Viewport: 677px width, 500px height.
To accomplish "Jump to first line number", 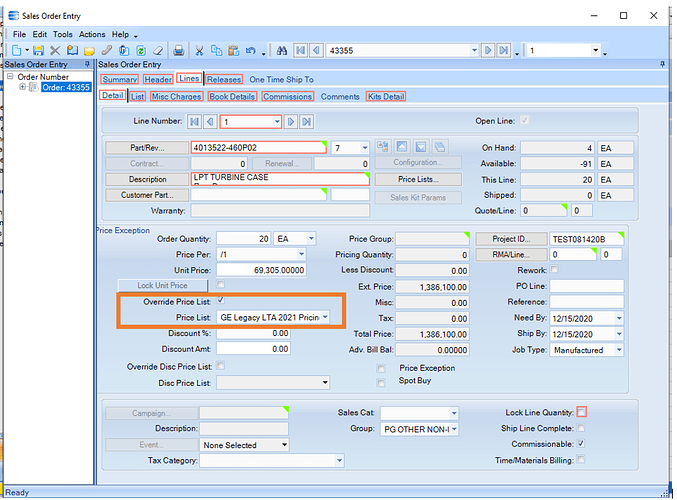I will tap(194, 122).
